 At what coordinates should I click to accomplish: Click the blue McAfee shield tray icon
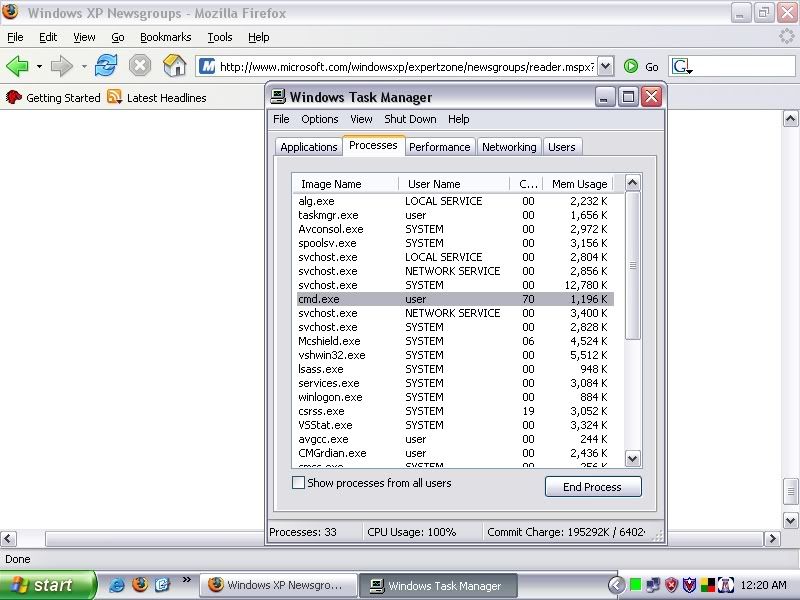tap(689, 585)
